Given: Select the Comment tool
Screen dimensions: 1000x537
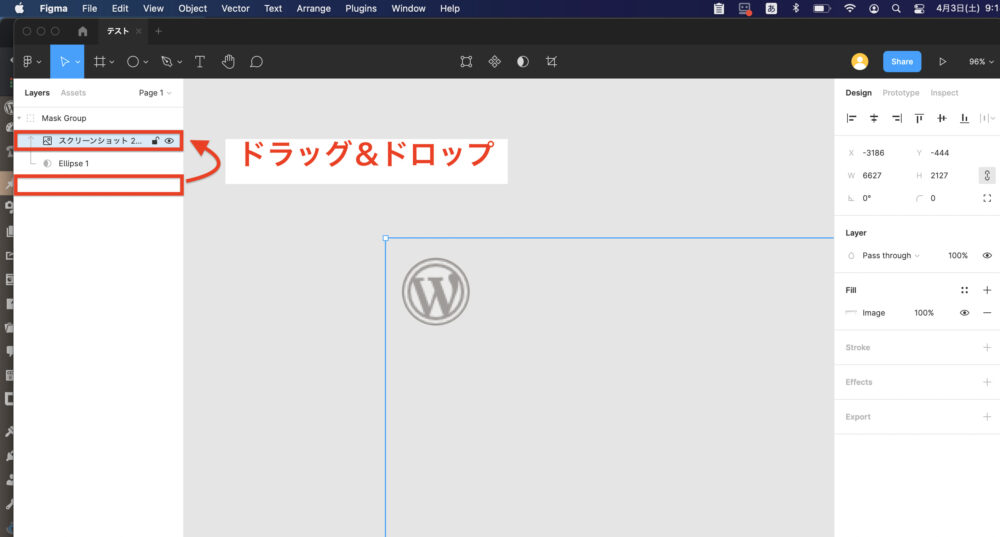Looking at the screenshot, I should pos(256,62).
